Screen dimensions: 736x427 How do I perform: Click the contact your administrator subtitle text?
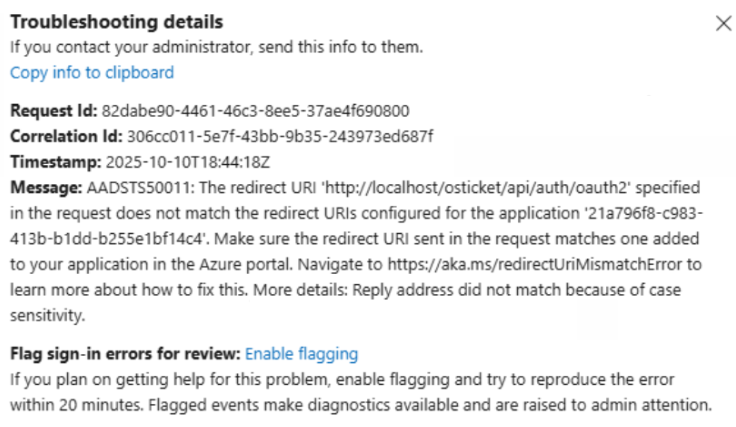click(216, 46)
